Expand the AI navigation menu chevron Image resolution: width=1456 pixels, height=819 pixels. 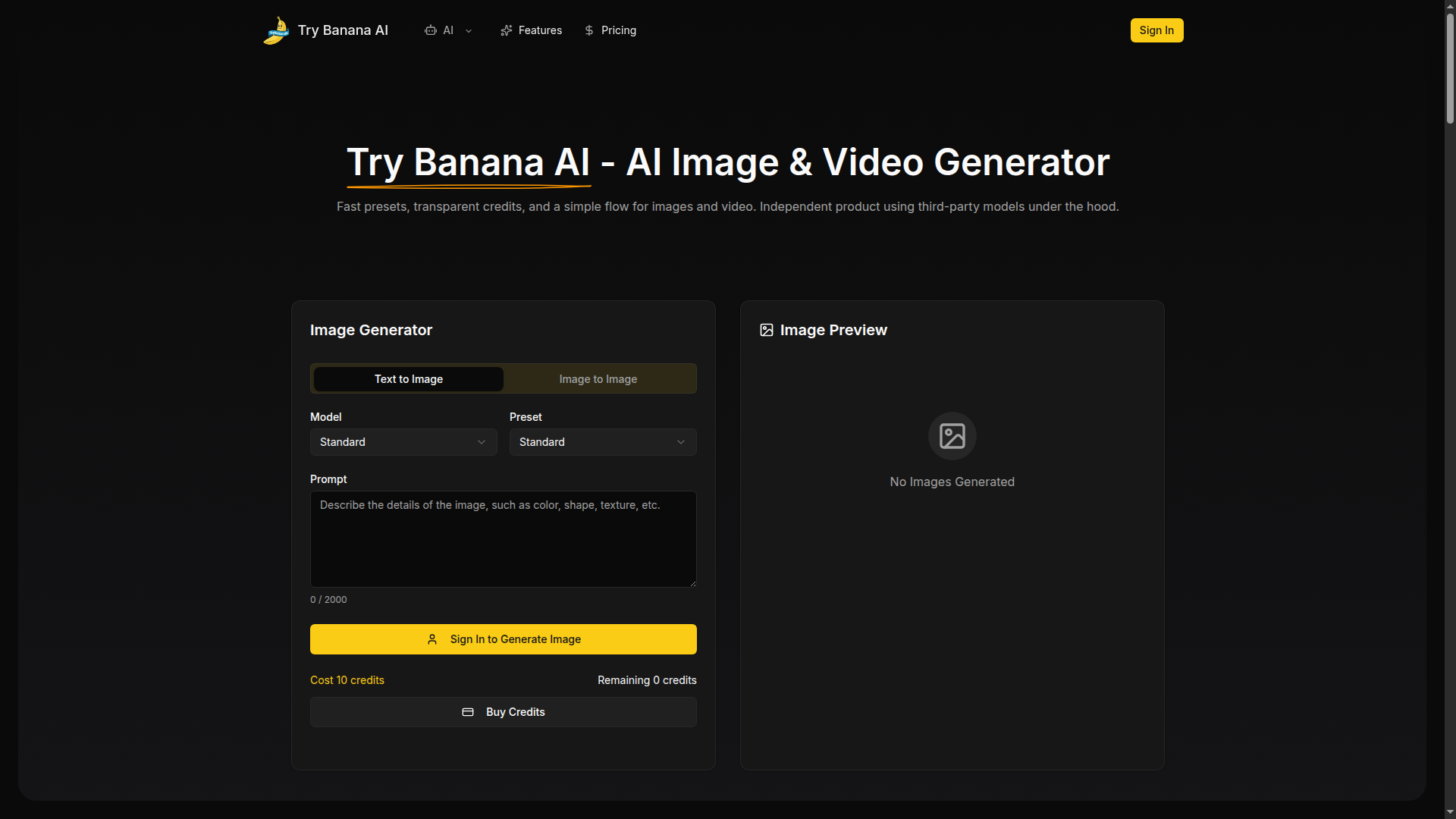click(468, 30)
